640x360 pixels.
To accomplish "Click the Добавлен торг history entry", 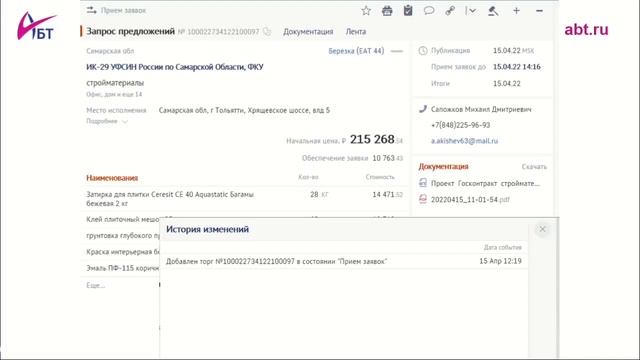I will pos(276,261).
